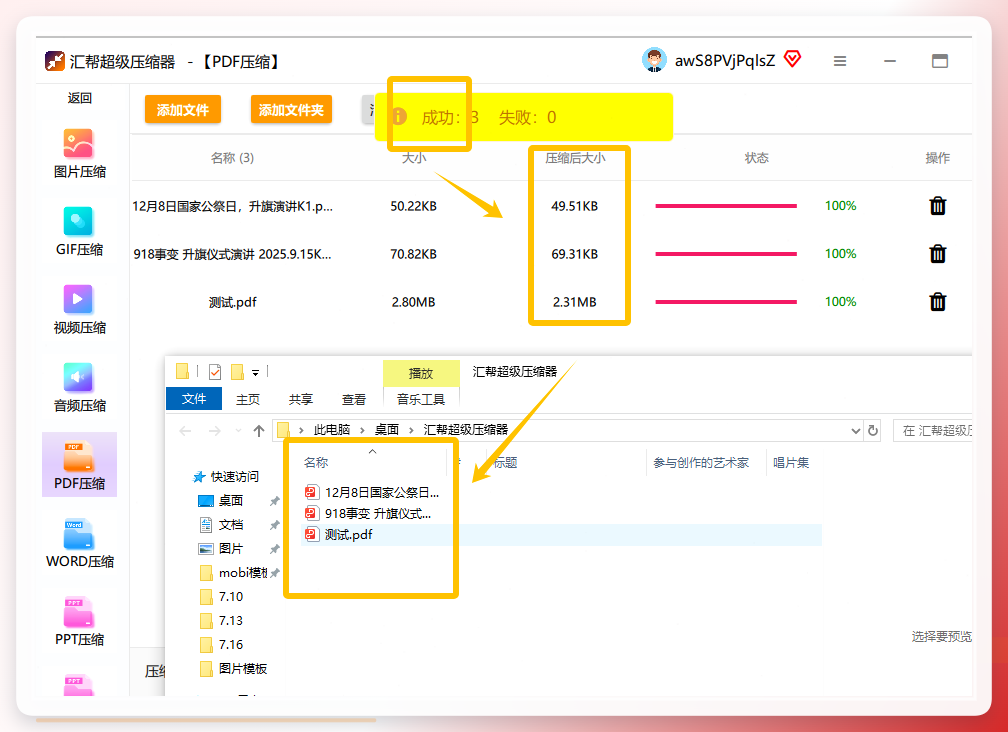
Task: Open the 文件 menu in Explorer
Action: [x=194, y=398]
